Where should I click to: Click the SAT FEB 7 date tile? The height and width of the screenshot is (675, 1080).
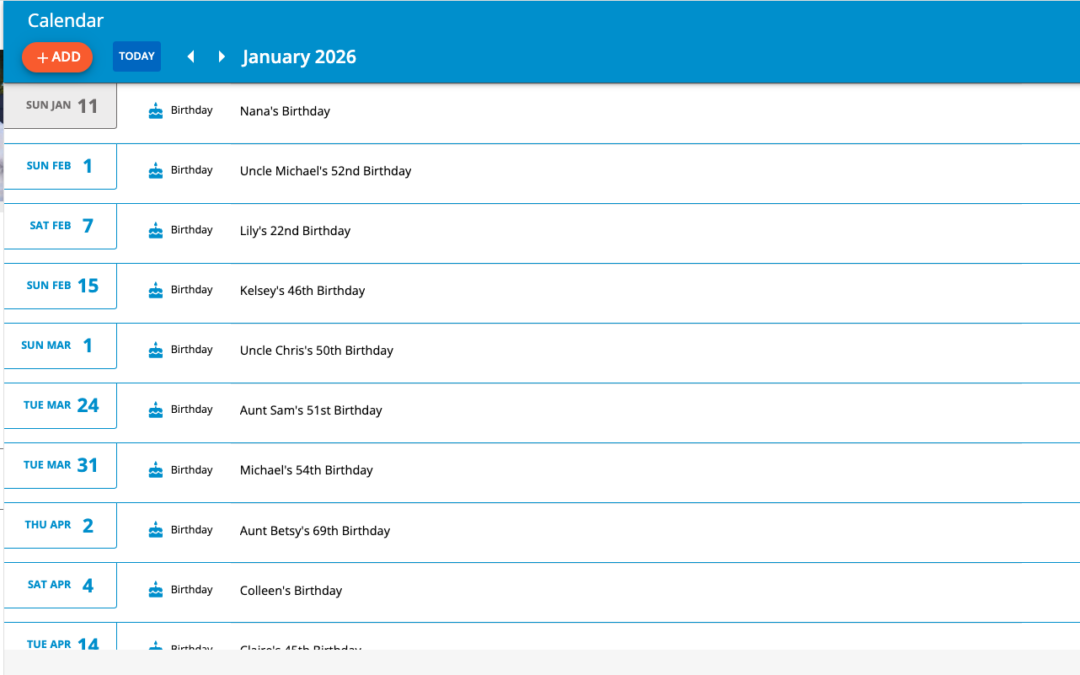(60, 226)
